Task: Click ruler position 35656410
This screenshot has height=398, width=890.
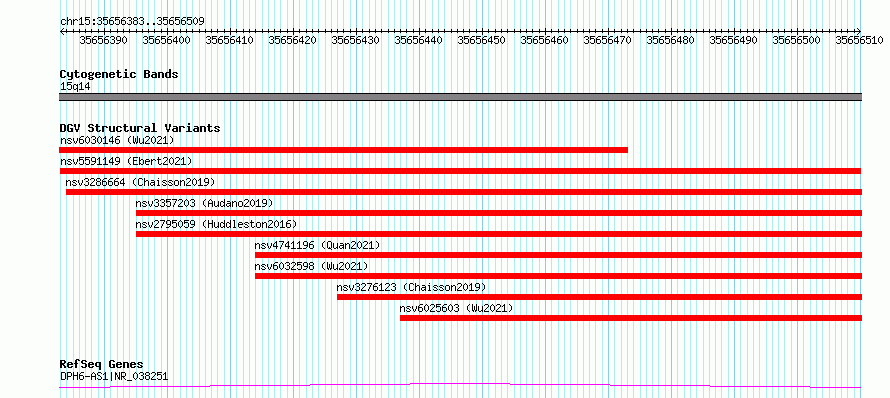Action: pos(229,40)
